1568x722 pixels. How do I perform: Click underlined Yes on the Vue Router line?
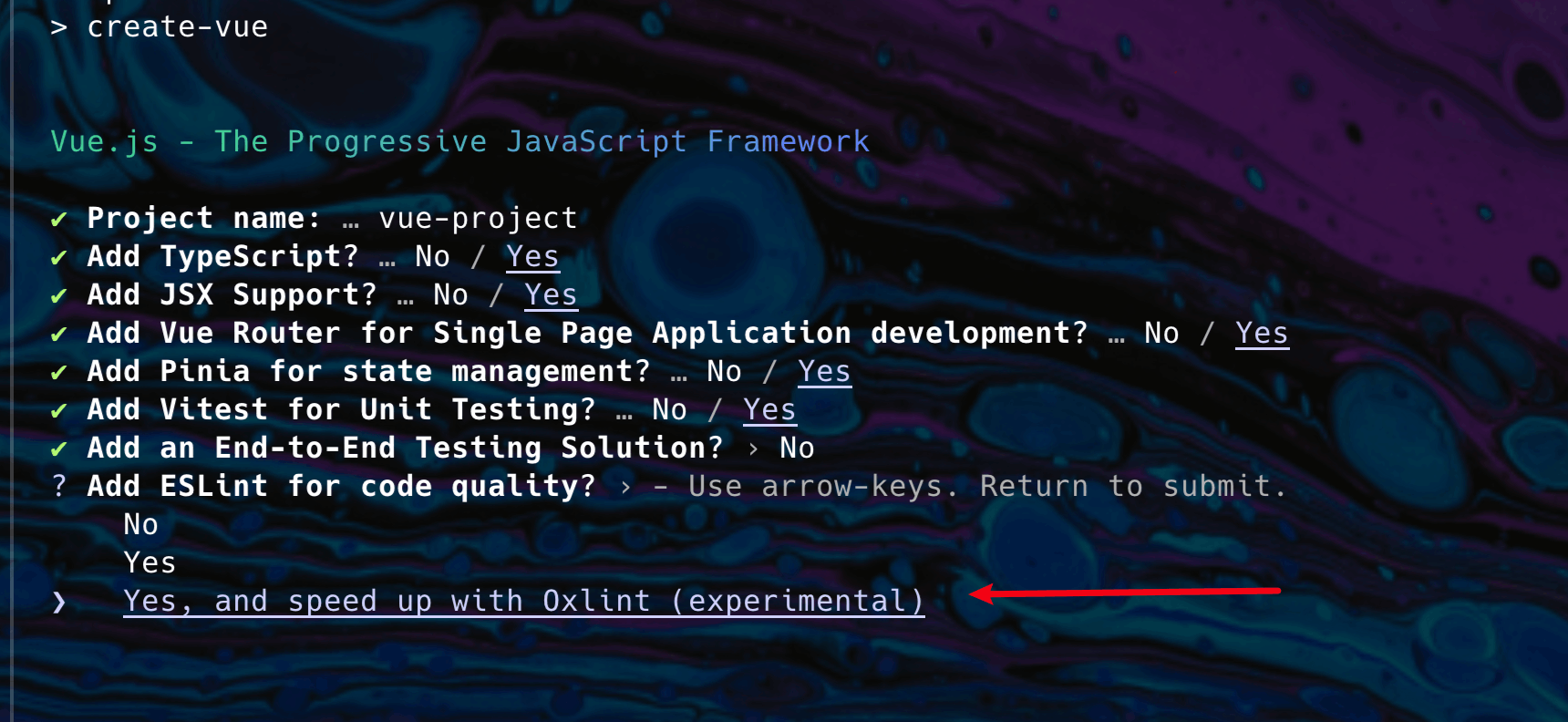(x=1262, y=334)
